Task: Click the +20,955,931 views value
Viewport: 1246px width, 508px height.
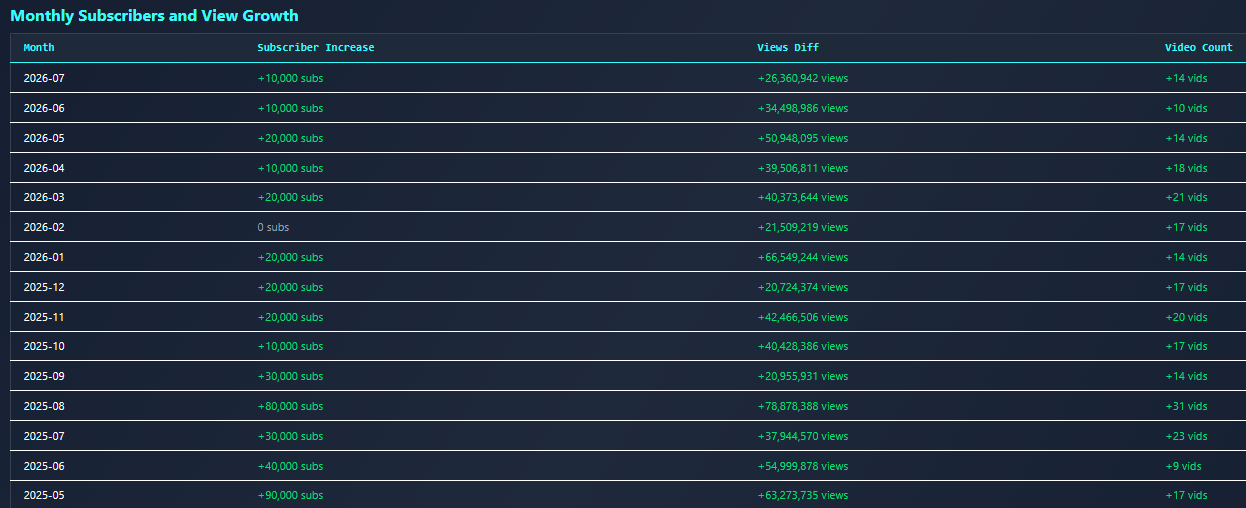Action: (803, 376)
